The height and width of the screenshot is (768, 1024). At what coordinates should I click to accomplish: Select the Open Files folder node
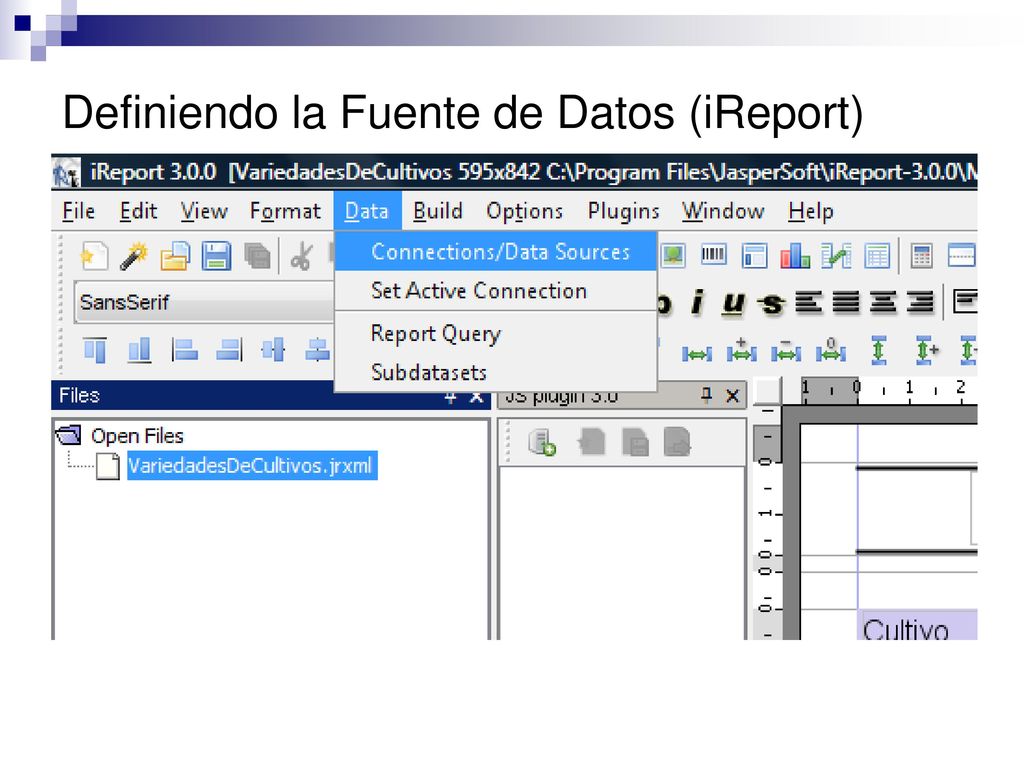click(x=137, y=436)
